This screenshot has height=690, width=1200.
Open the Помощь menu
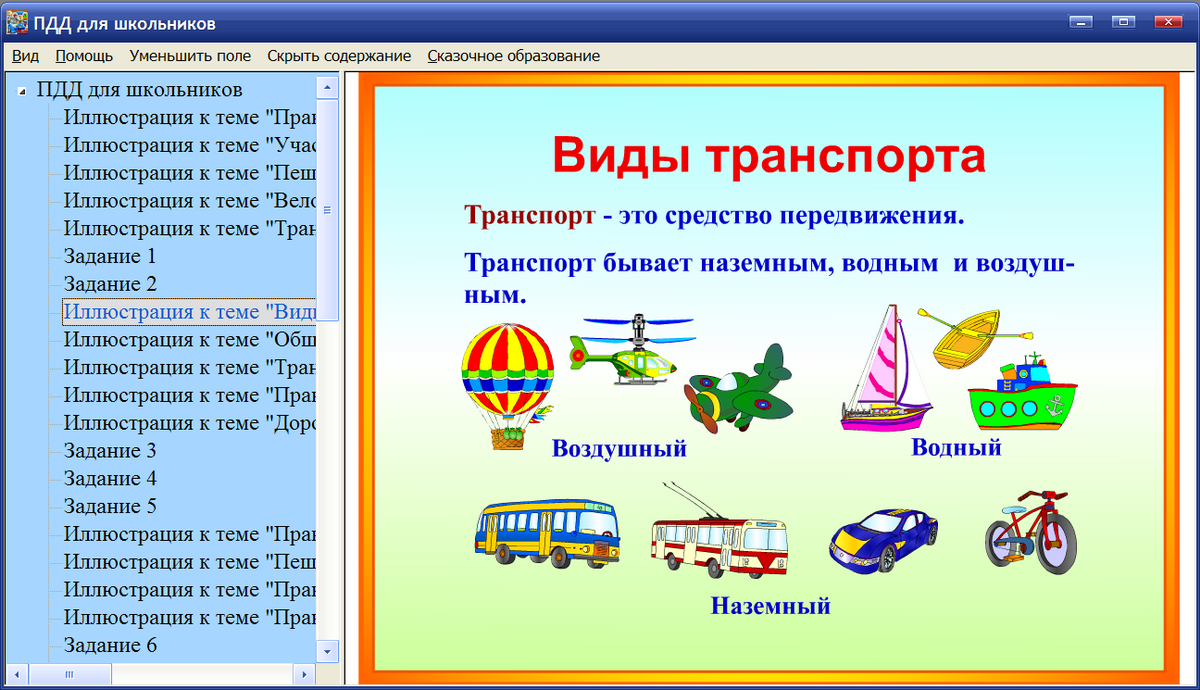tap(84, 56)
